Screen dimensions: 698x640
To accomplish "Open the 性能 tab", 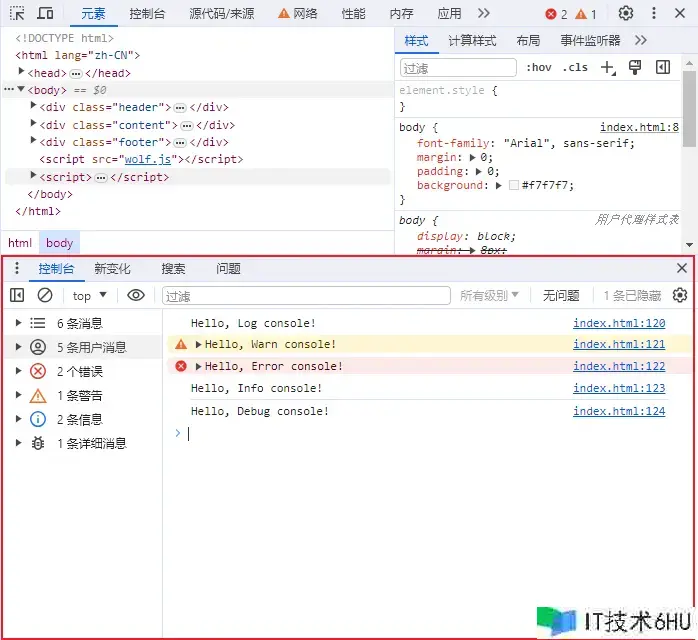I will click(353, 14).
